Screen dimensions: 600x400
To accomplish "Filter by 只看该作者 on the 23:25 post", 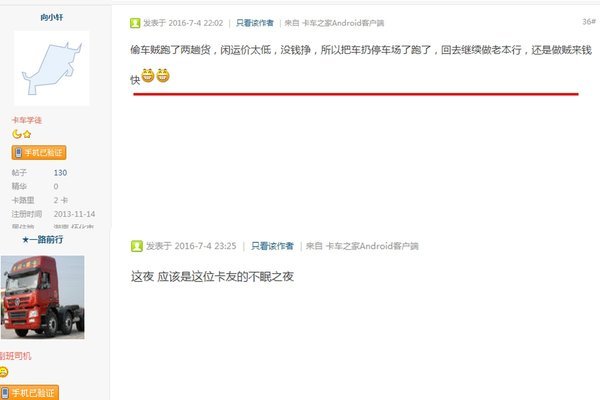I will pos(272,246).
